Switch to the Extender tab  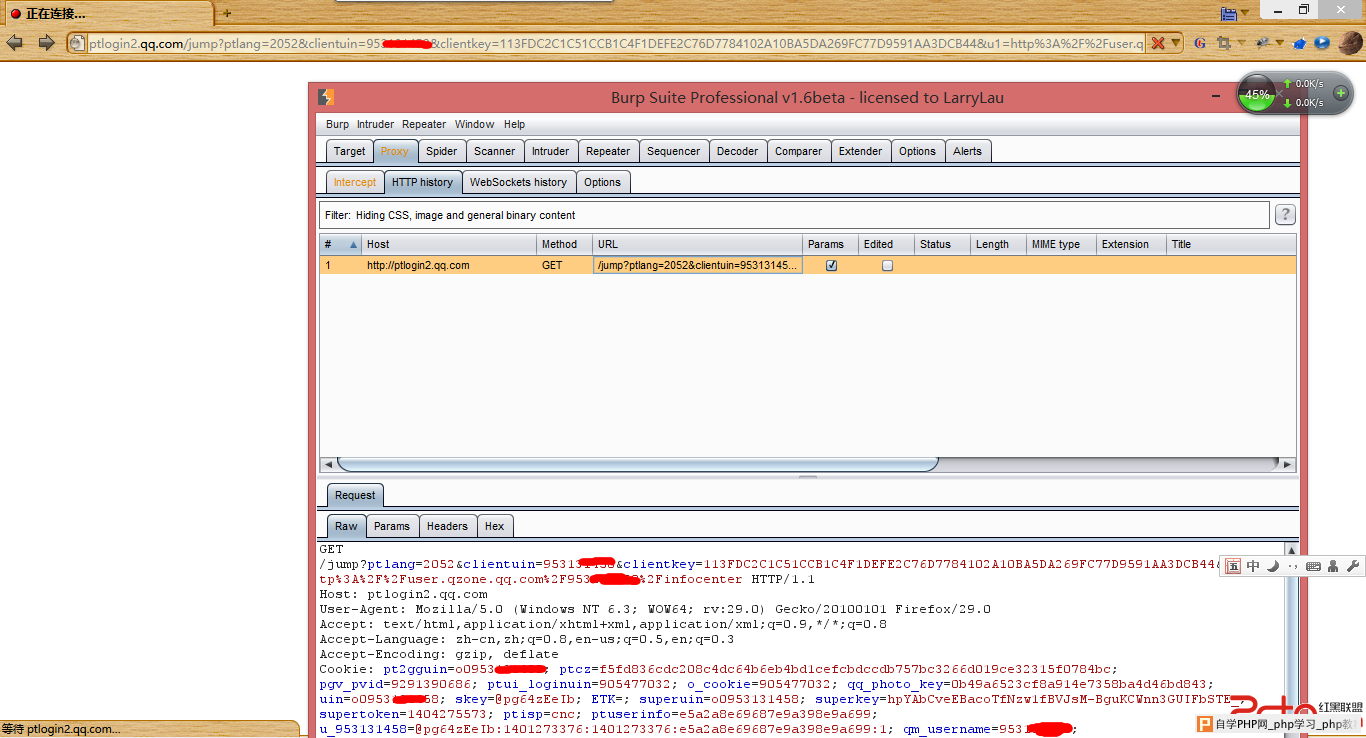pyautogui.click(x=860, y=151)
